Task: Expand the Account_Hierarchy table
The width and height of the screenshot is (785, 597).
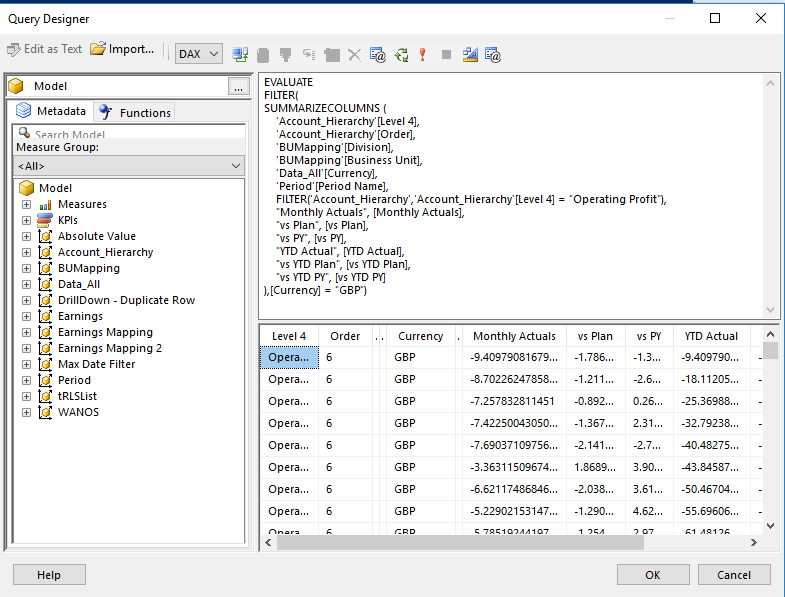Action: pos(27,252)
